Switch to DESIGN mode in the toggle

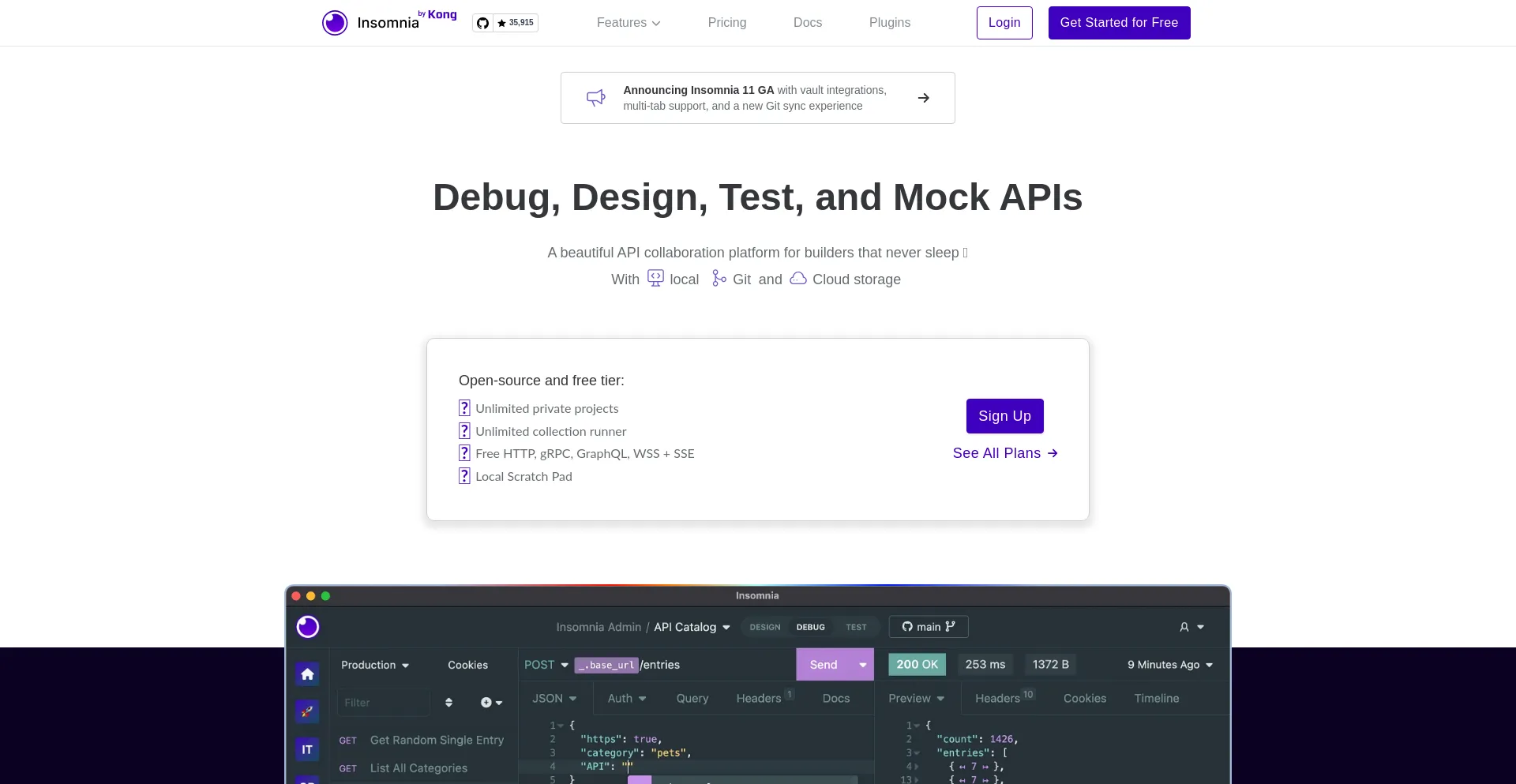(x=764, y=627)
